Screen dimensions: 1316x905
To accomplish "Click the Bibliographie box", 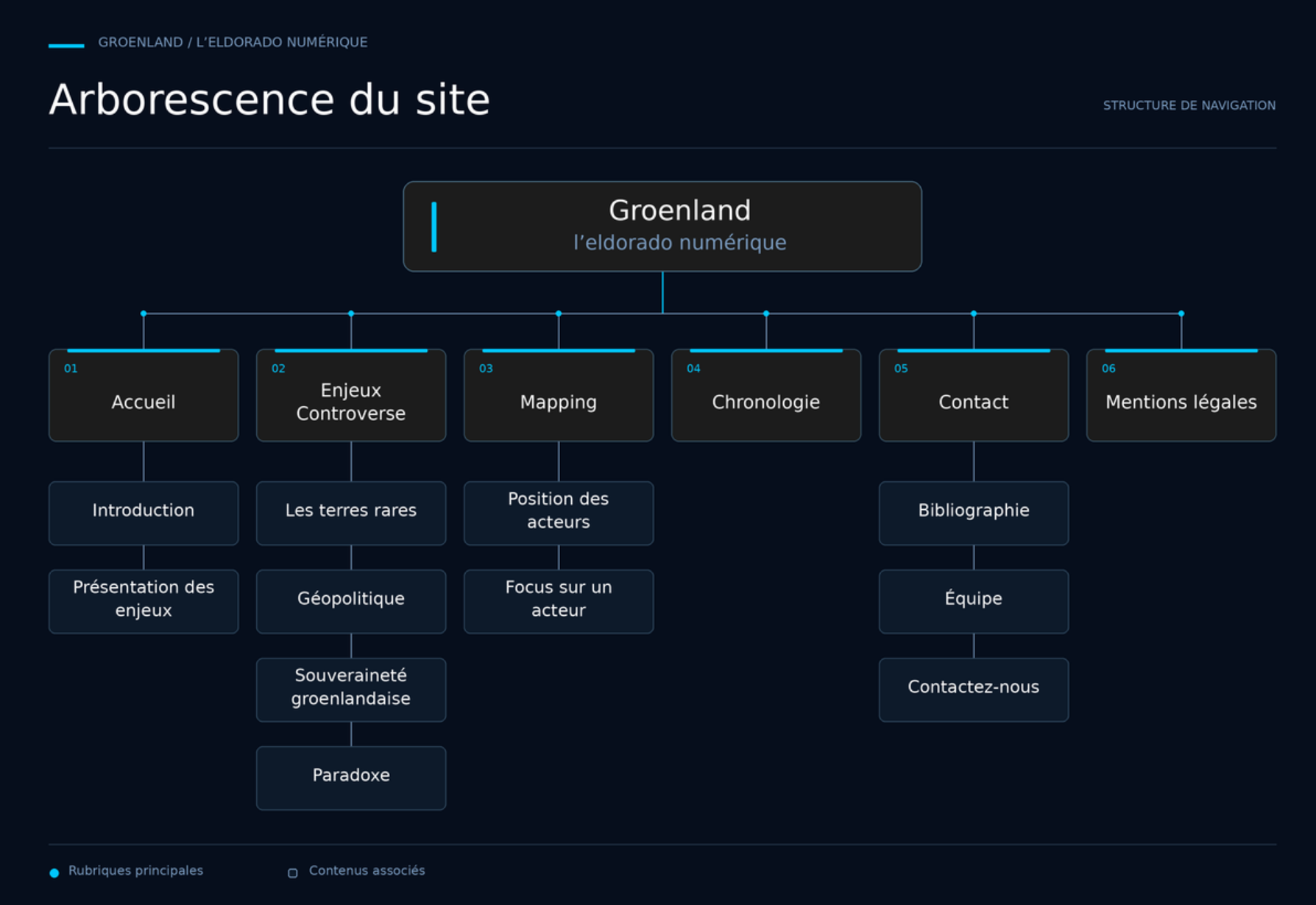I will pos(974,514).
